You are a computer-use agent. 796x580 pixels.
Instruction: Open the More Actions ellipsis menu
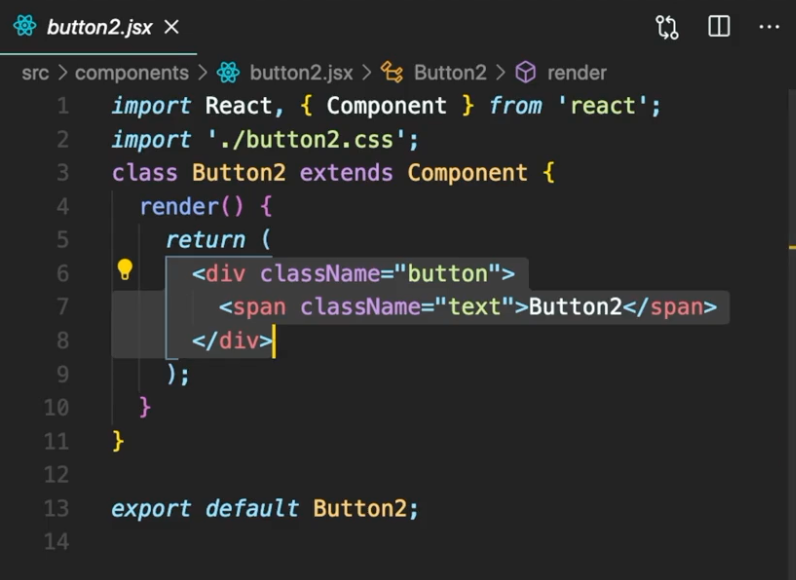coord(769,26)
